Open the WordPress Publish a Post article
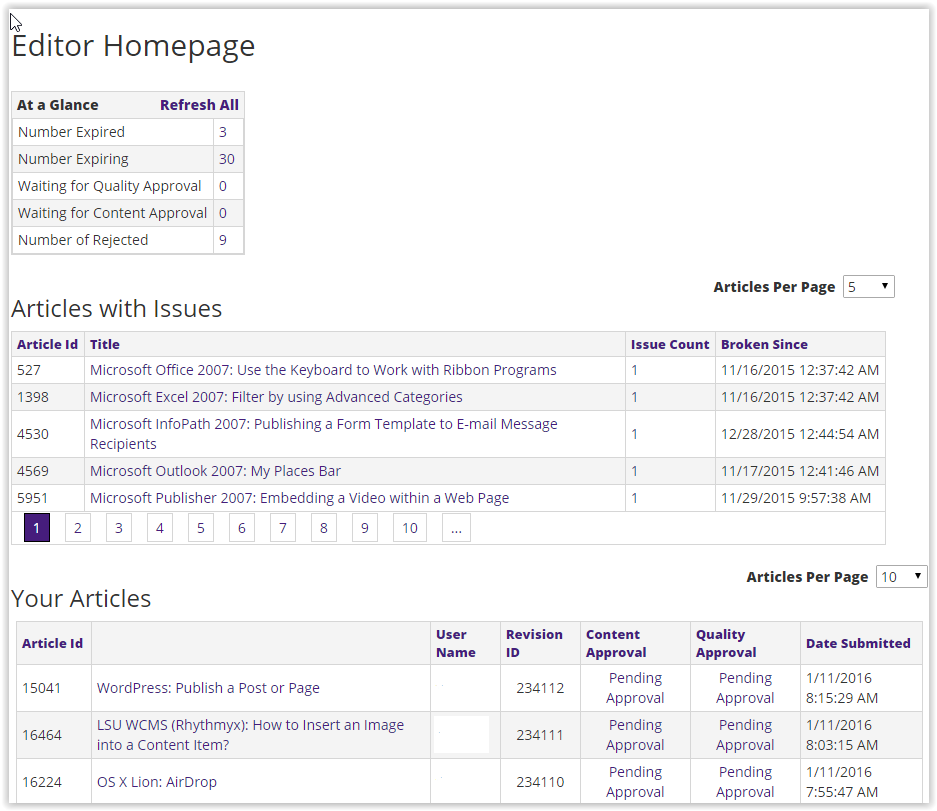 pyautogui.click(x=207, y=687)
